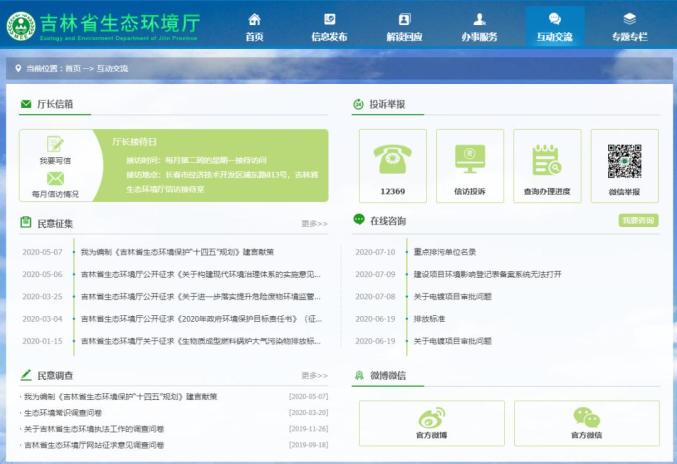Image resolution: width=677 pixels, height=464 pixels.
Task: Click the 12369 telephone hotline icon
Action: click(x=392, y=158)
